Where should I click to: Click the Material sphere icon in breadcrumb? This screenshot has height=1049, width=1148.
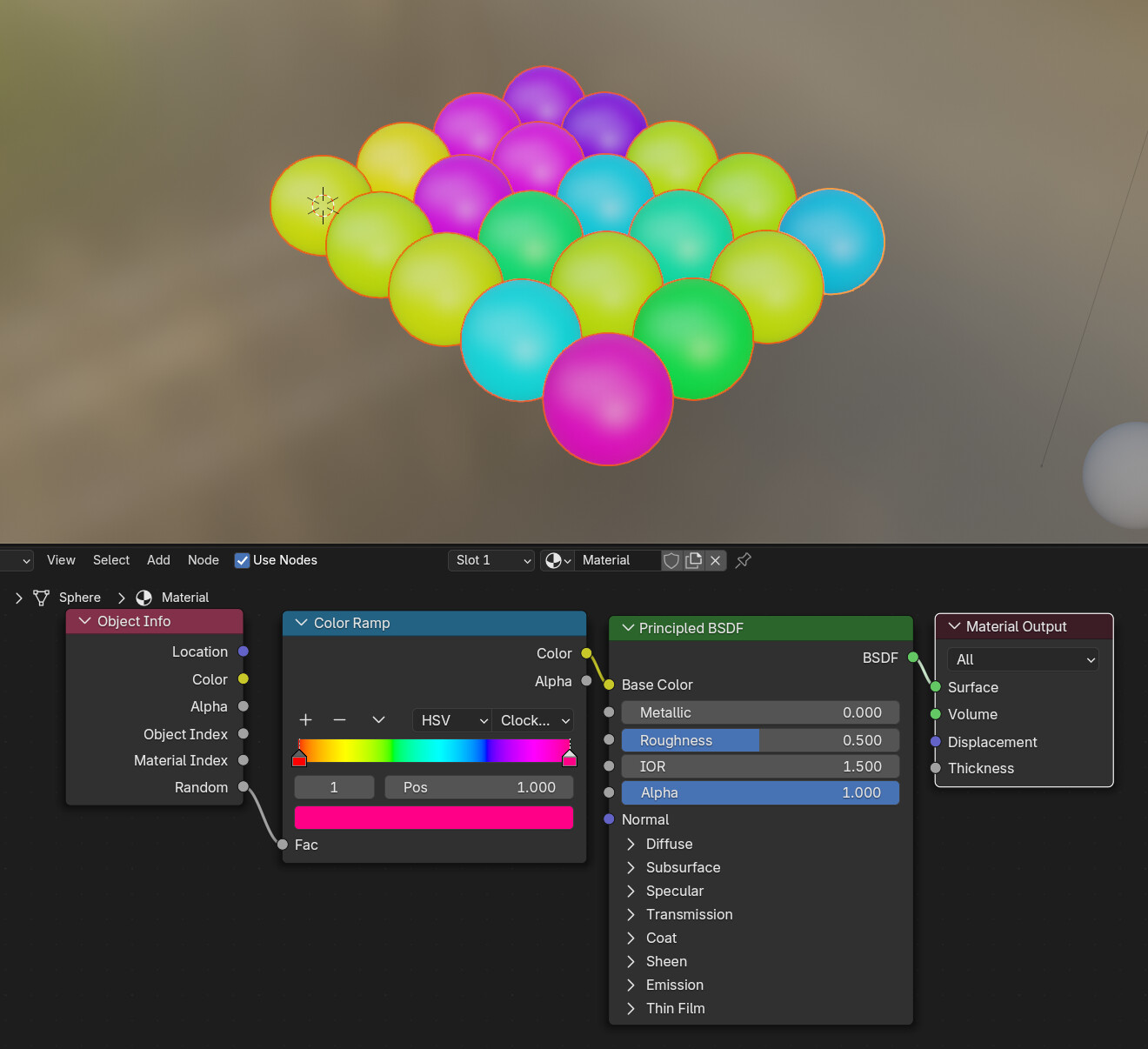click(x=144, y=598)
